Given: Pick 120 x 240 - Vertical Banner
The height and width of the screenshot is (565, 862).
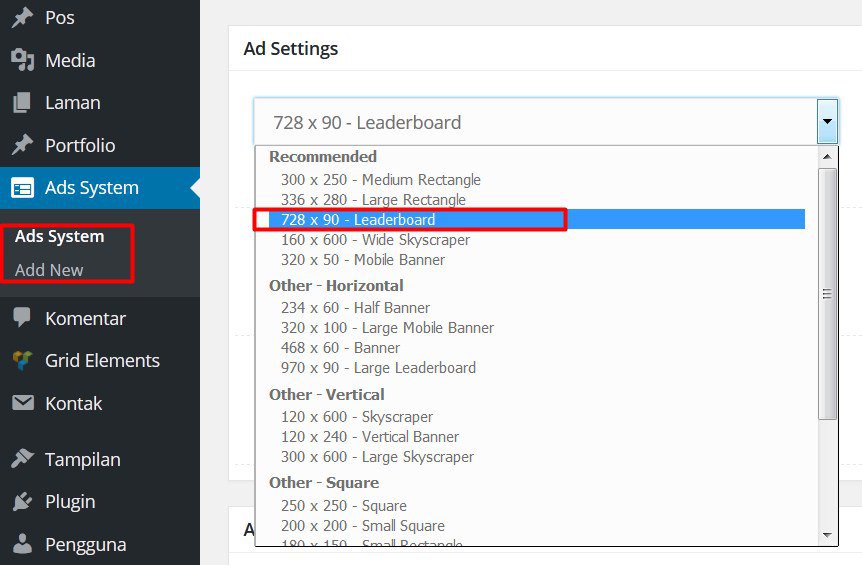Looking at the screenshot, I should 369,437.
